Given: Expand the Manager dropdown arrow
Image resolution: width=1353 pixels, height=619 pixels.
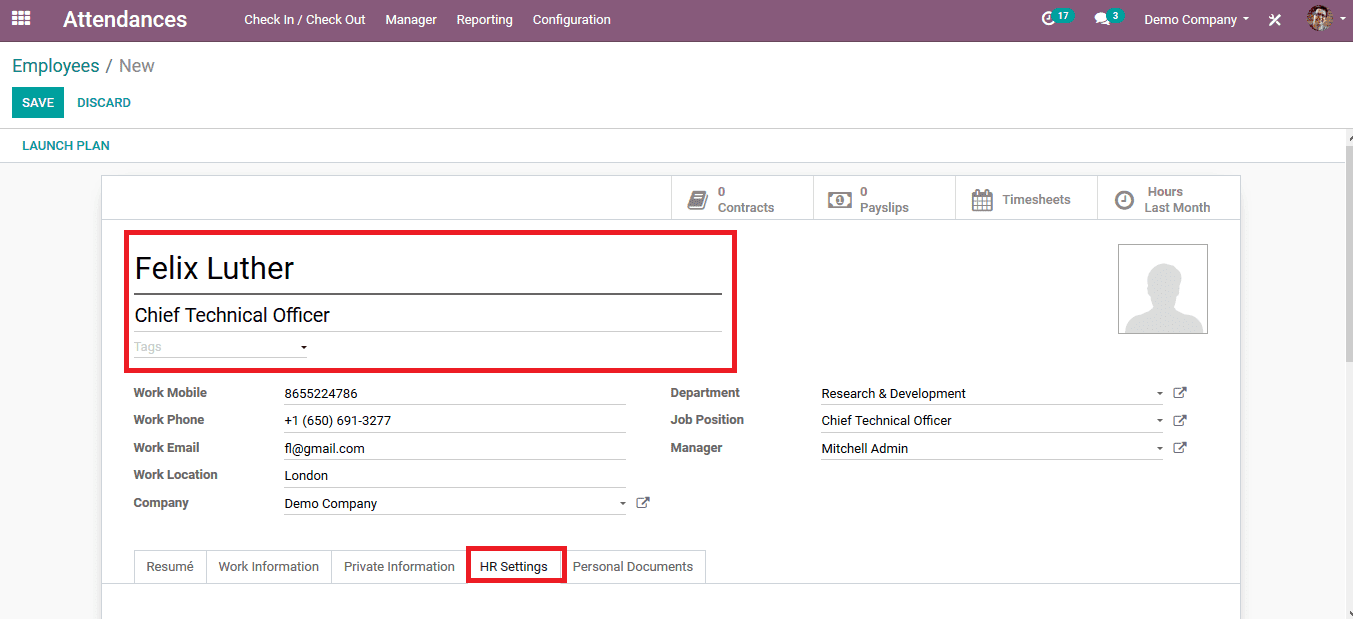Looking at the screenshot, I should pyautogui.click(x=1160, y=449).
